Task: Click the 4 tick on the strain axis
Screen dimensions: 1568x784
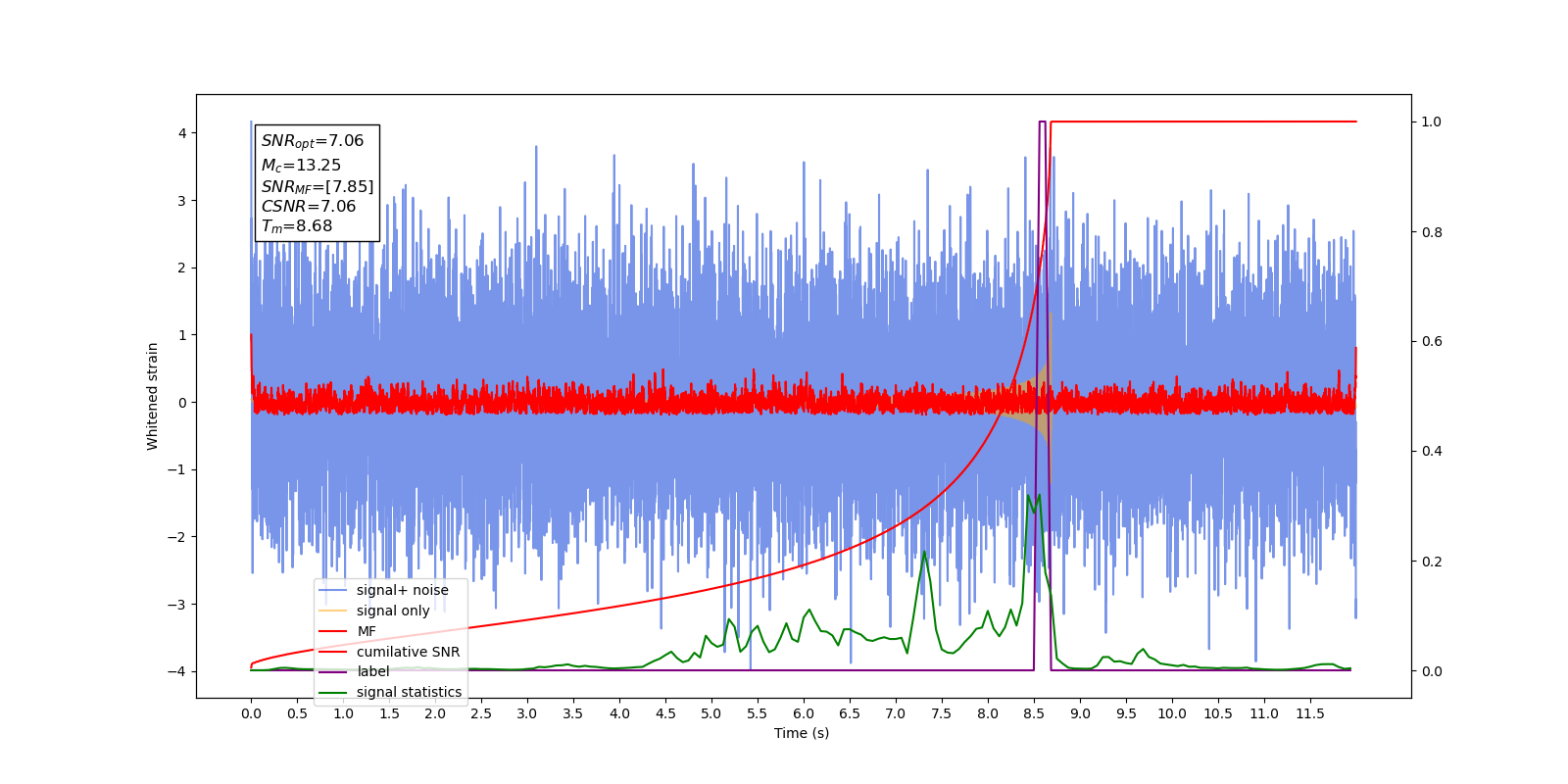Action: click(x=182, y=133)
